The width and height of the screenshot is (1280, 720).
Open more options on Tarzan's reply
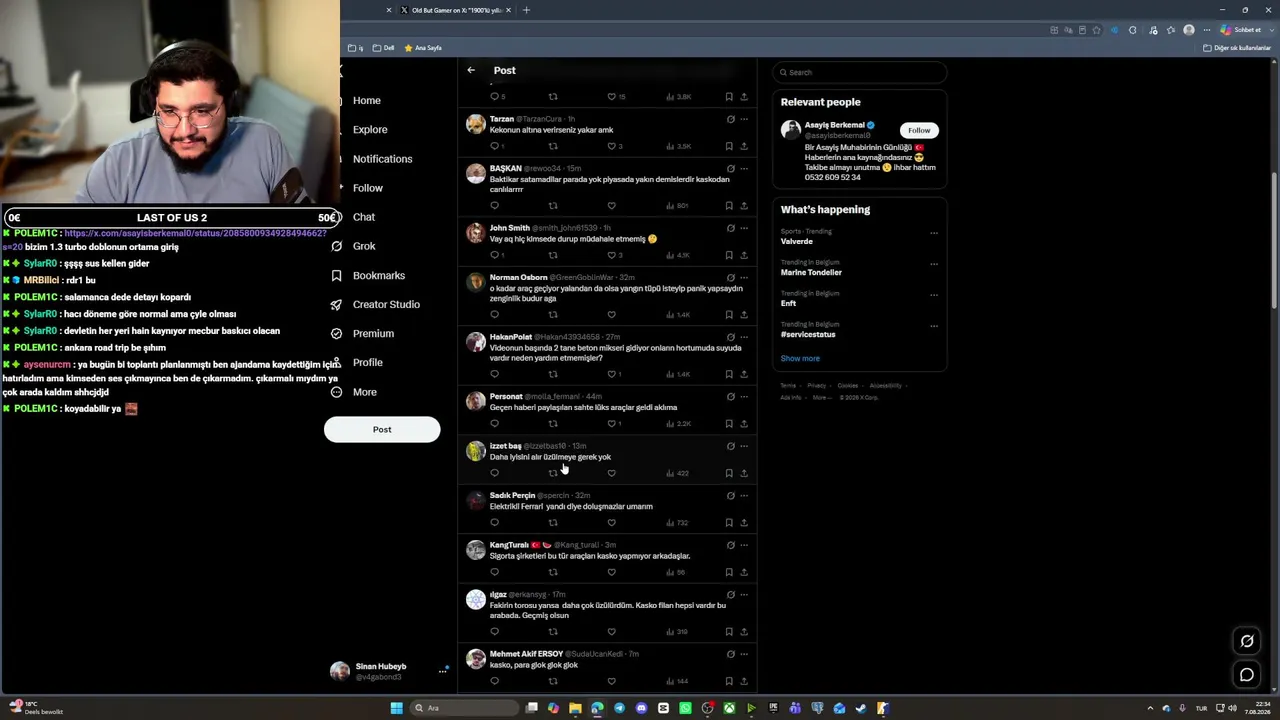(x=744, y=119)
